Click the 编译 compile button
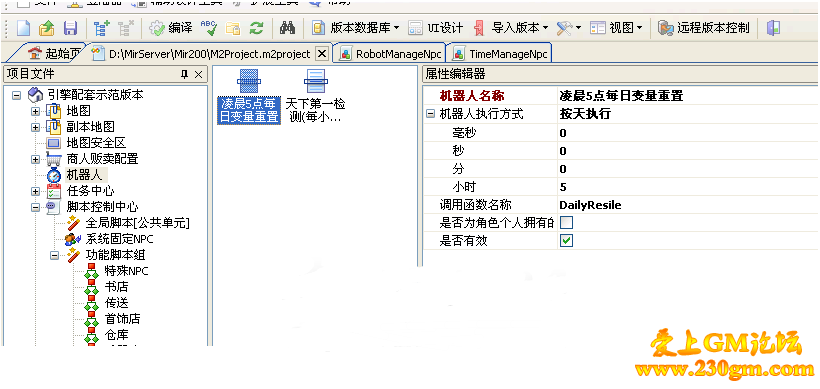820x389 pixels. point(171,28)
